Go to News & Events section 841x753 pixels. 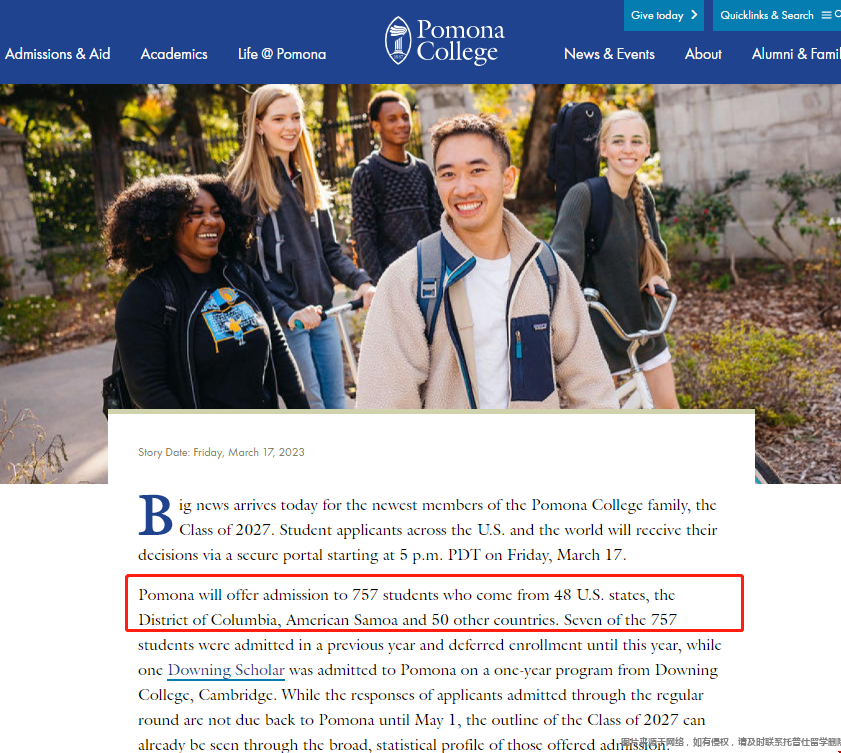pos(609,54)
